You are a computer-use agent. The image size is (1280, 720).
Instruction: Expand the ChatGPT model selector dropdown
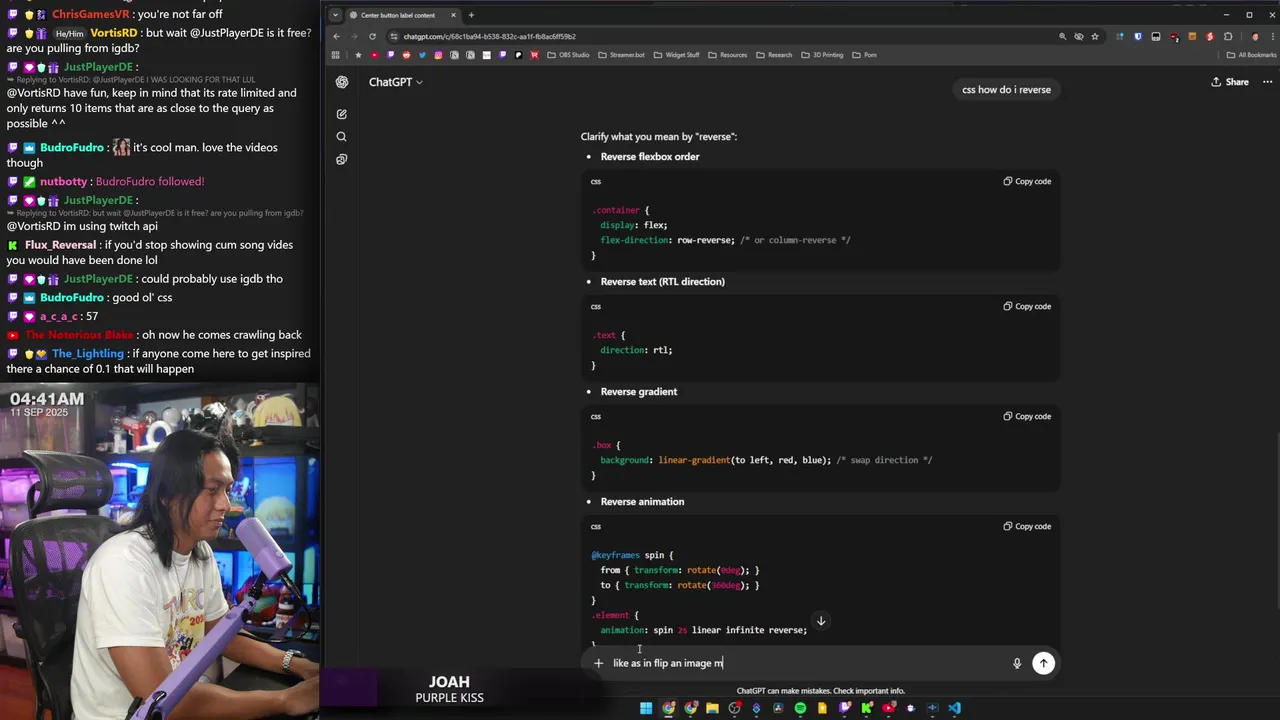click(x=396, y=82)
